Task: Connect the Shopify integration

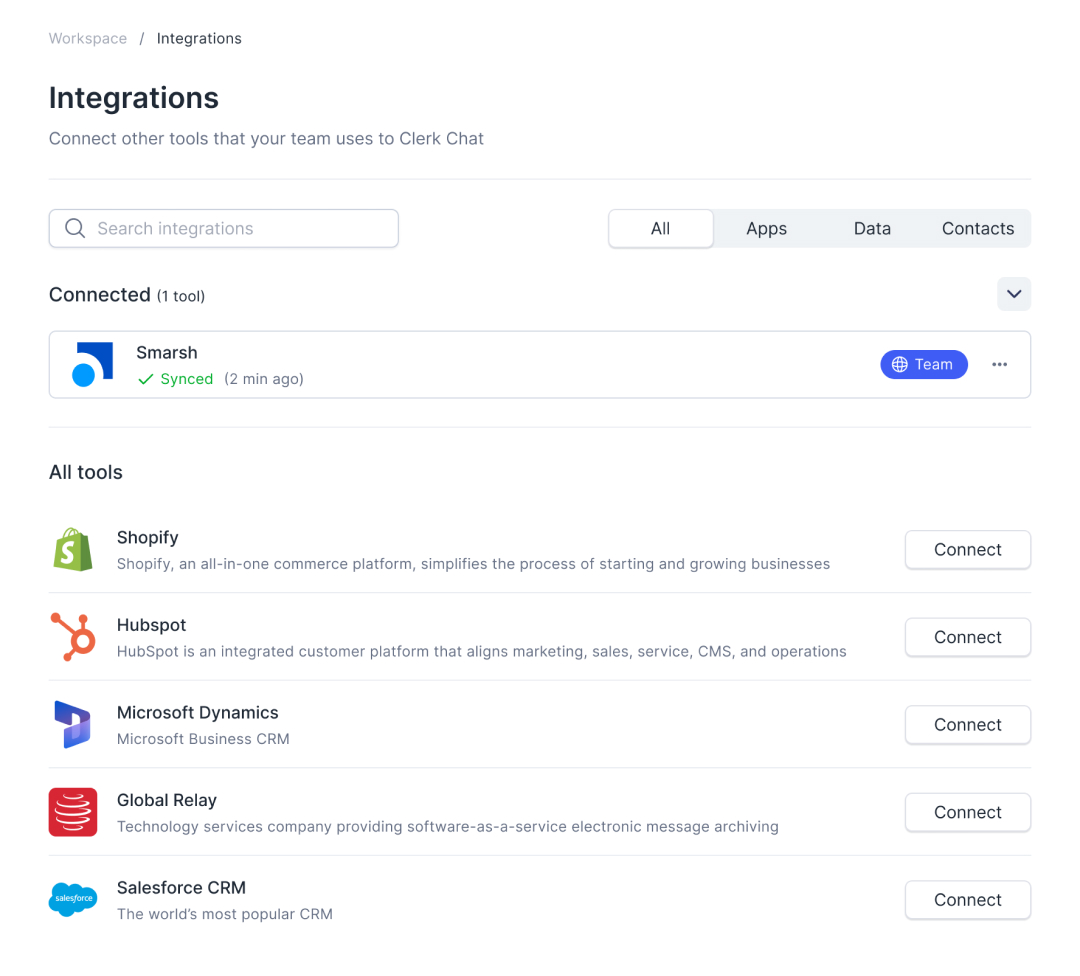Action: 968,550
